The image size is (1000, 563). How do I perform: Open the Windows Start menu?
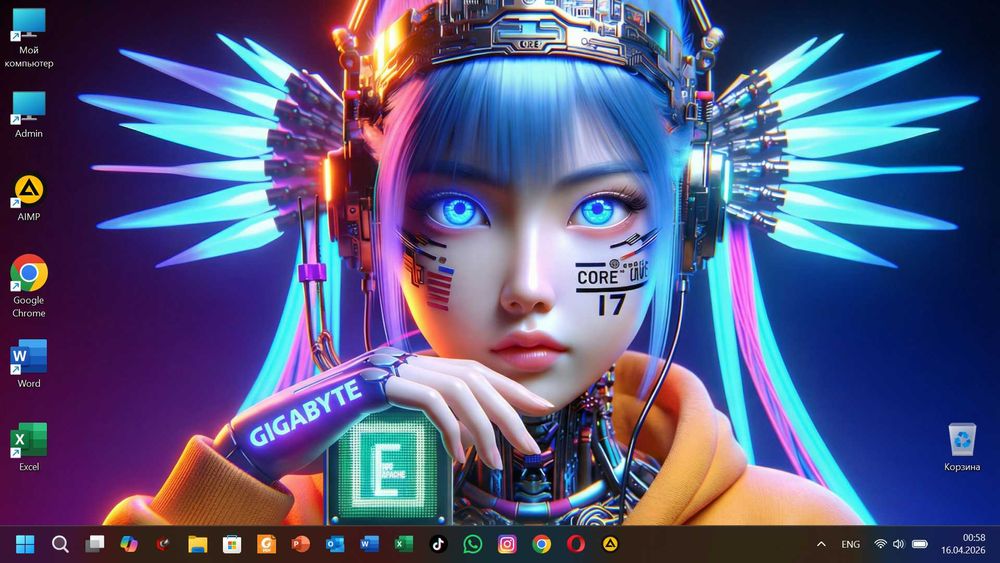(26, 544)
